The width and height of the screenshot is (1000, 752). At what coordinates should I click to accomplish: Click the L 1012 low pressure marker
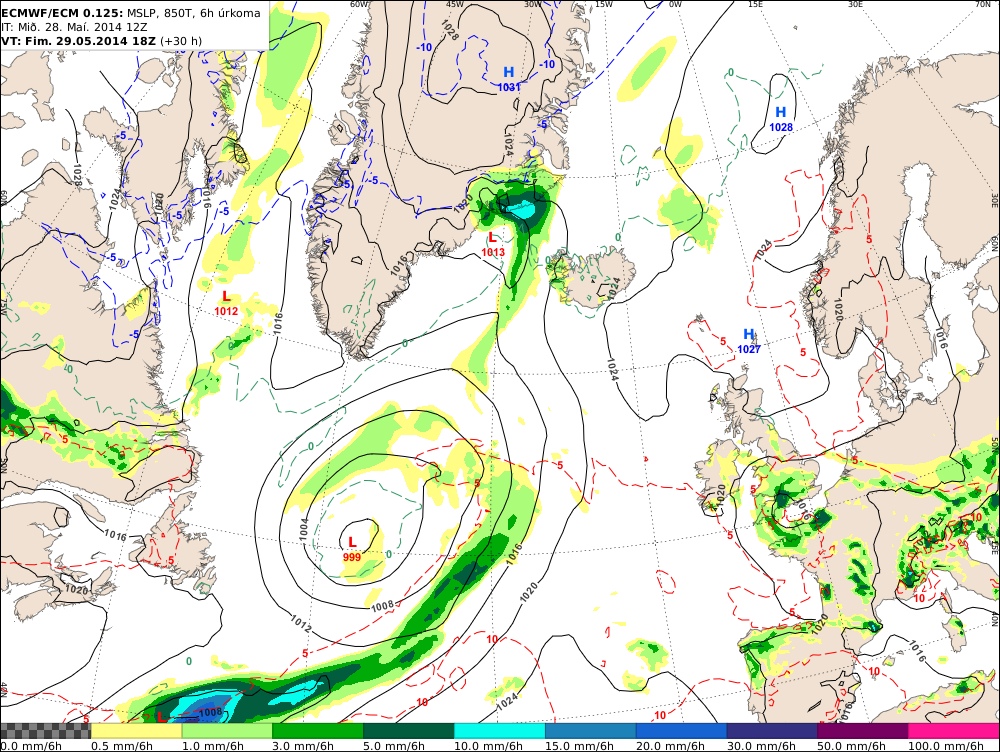click(226, 304)
